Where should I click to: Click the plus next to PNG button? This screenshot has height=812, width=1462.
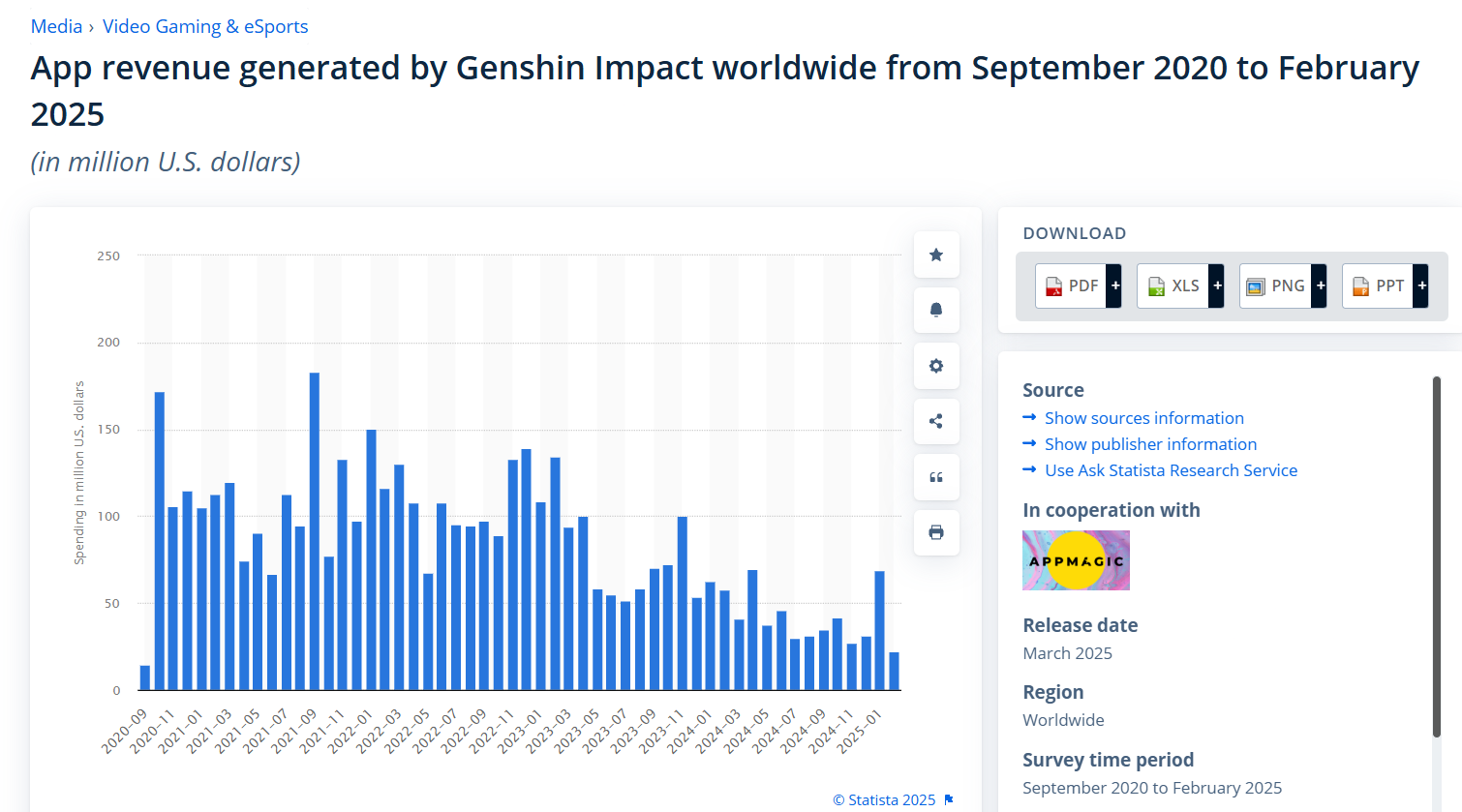click(1320, 286)
